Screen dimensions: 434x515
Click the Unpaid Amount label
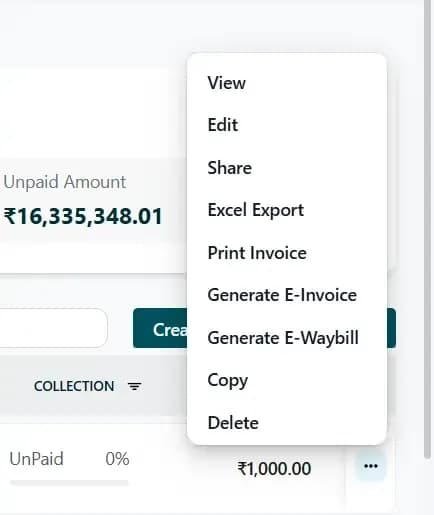click(65, 182)
